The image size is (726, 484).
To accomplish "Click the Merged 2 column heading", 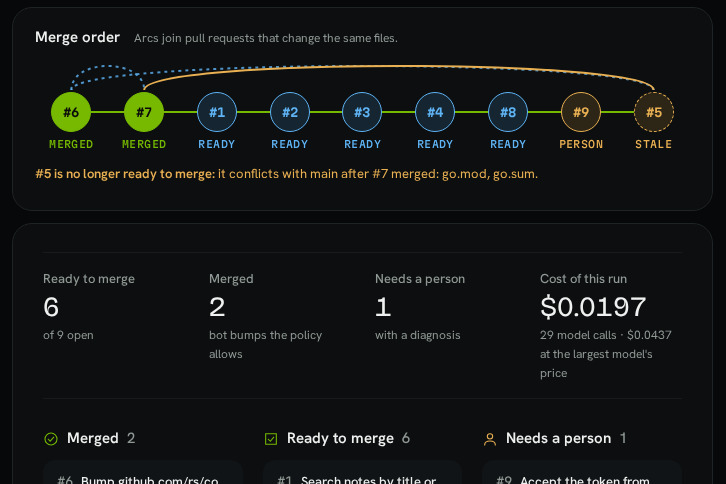I will pos(101,438).
